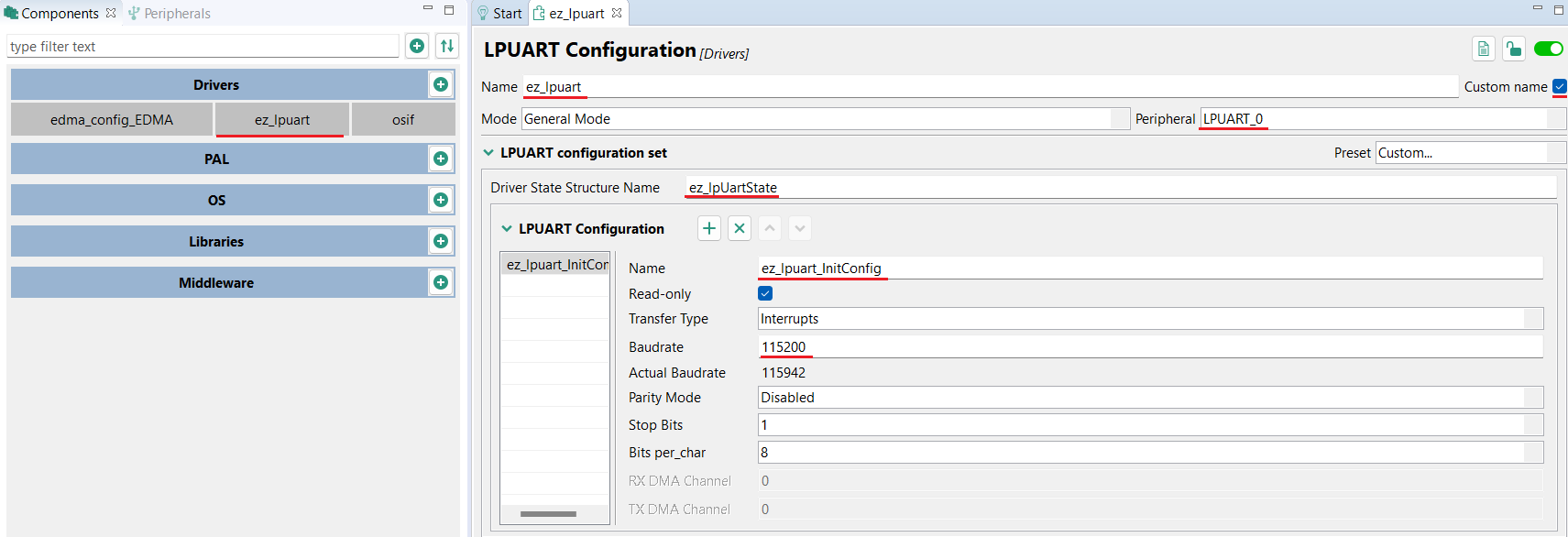This screenshot has height=537, width=1568.
Task: Click the horizontal scrollbar under the configuration list
Action: point(548,514)
